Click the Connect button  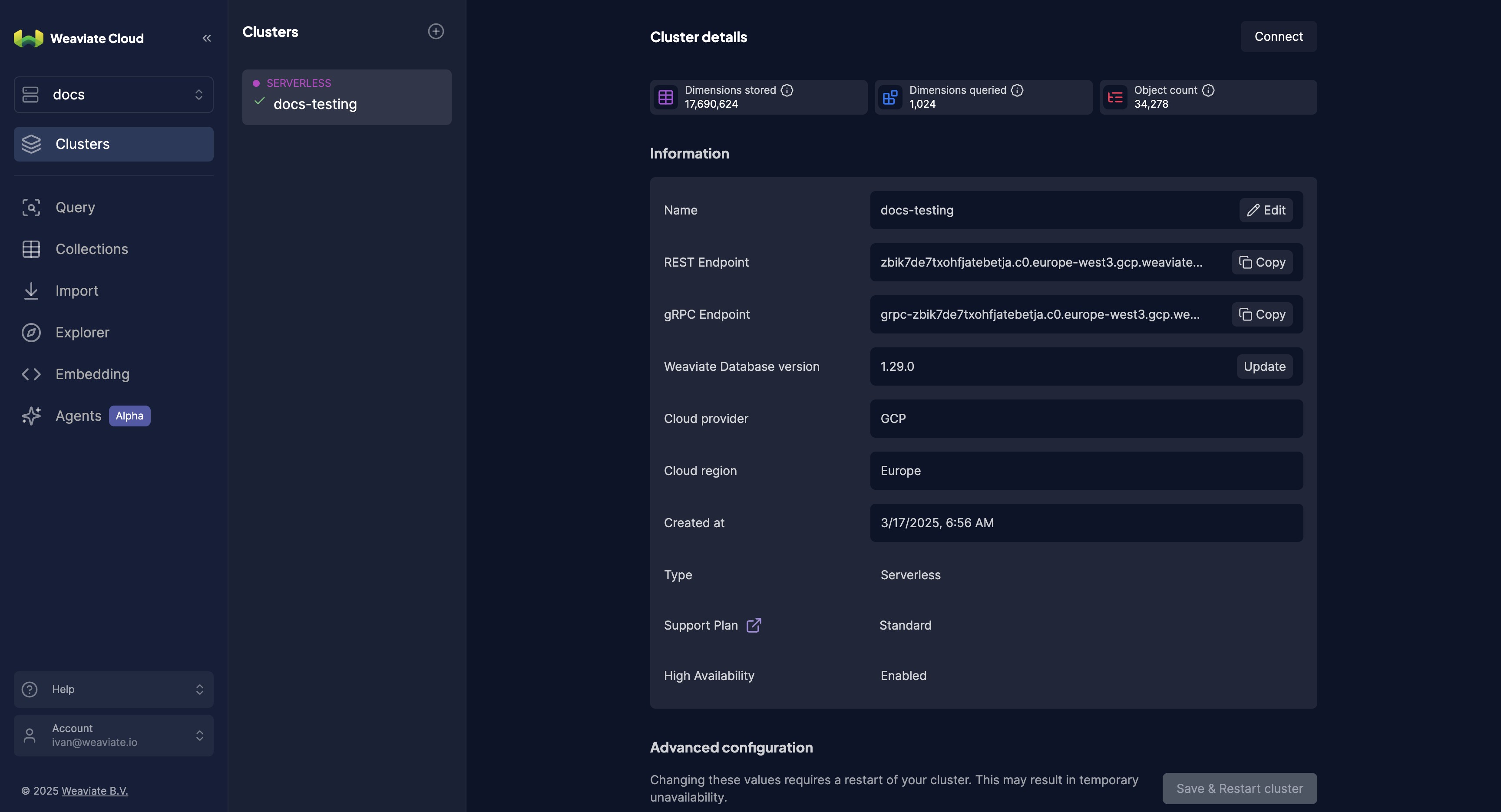click(x=1279, y=37)
